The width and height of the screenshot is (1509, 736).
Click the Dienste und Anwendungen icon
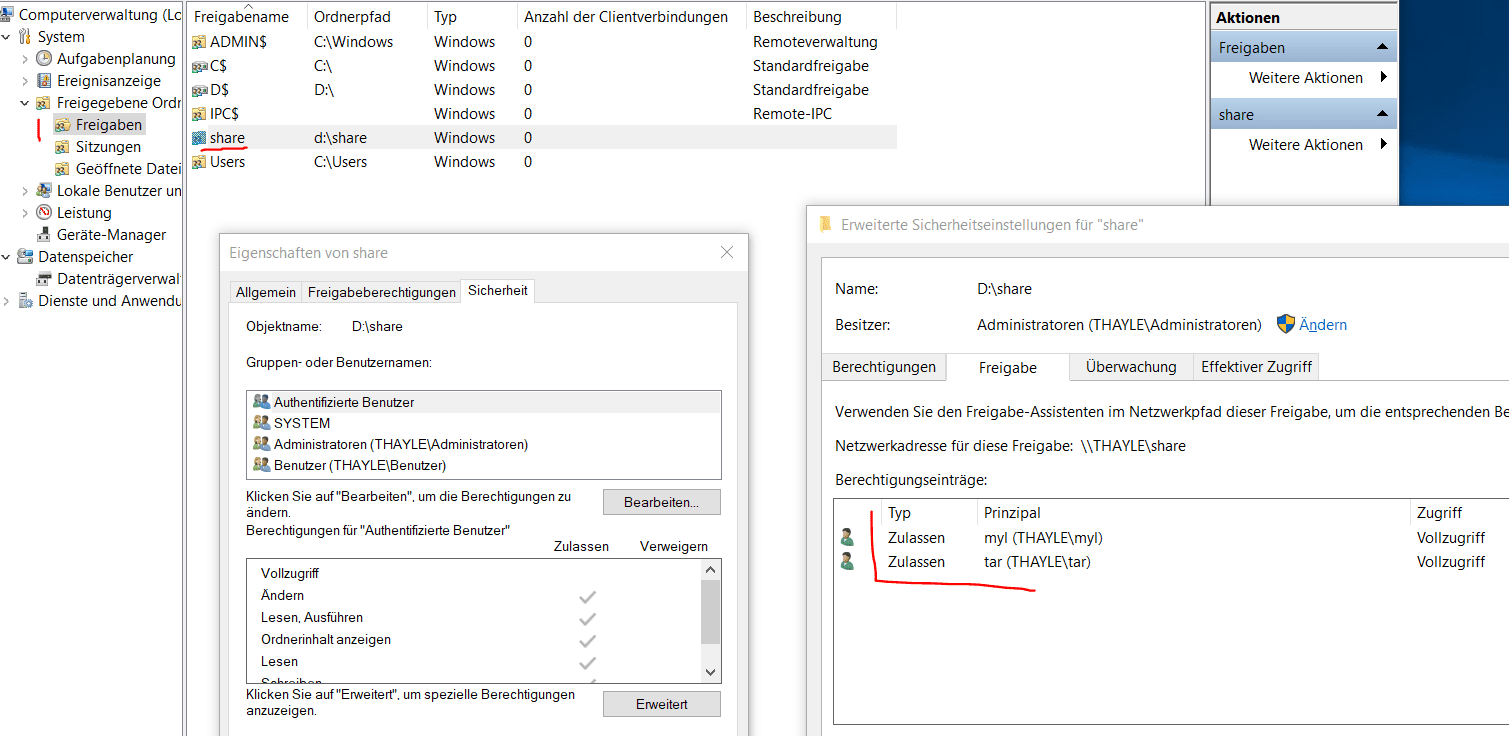(x=25, y=301)
